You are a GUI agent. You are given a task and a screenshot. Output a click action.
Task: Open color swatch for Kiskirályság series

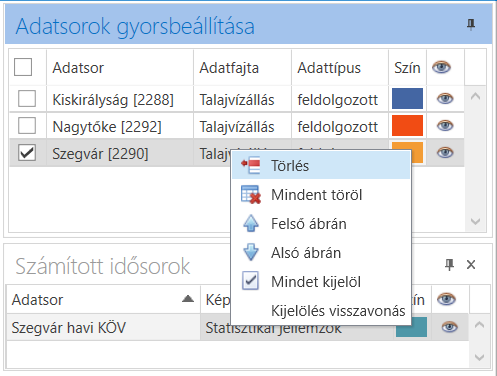point(407,99)
